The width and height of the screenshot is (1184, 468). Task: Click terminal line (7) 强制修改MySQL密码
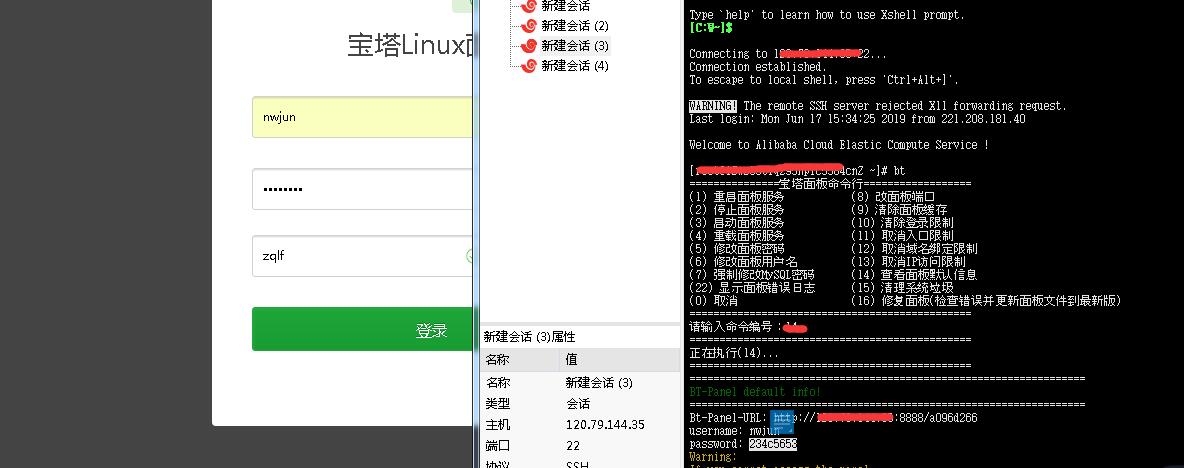coord(751,275)
